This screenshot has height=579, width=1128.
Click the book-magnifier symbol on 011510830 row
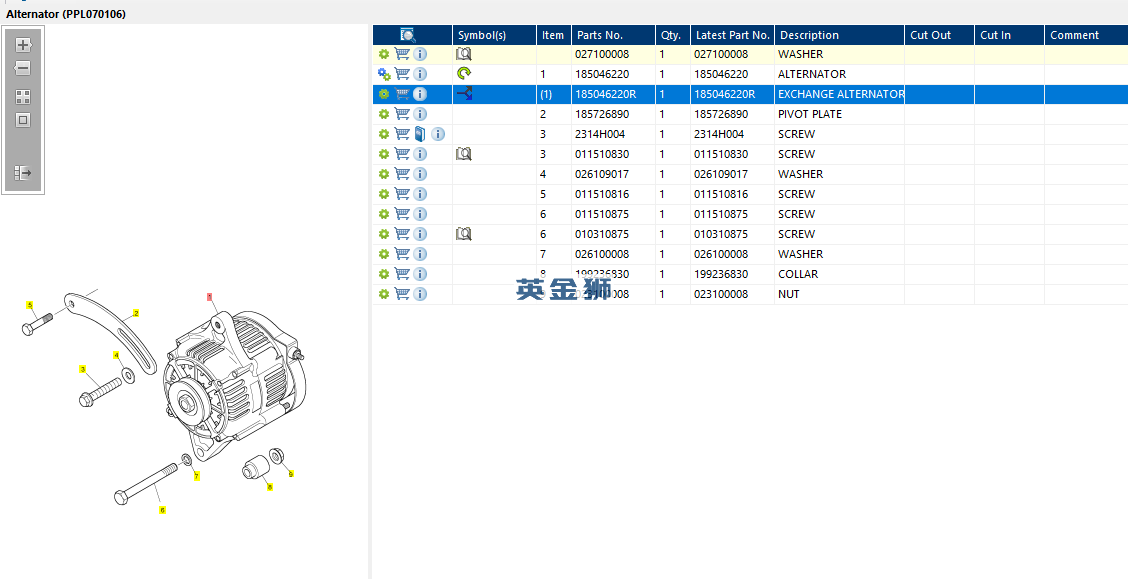point(464,154)
